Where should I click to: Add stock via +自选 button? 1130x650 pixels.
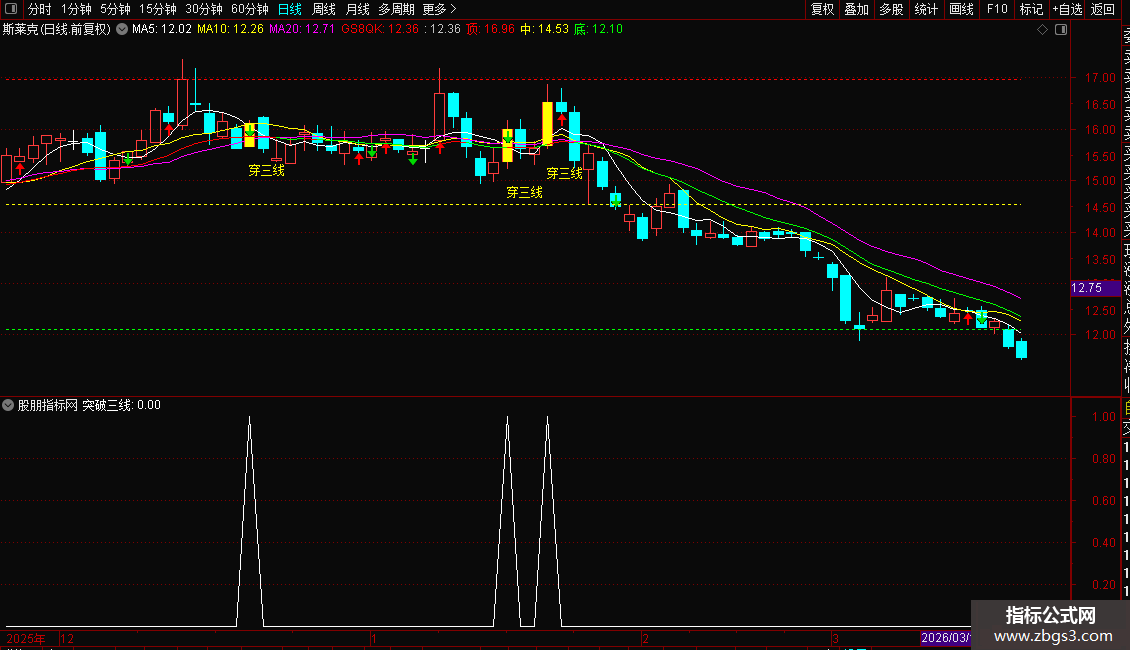pyautogui.click(x=1067, y=9)
